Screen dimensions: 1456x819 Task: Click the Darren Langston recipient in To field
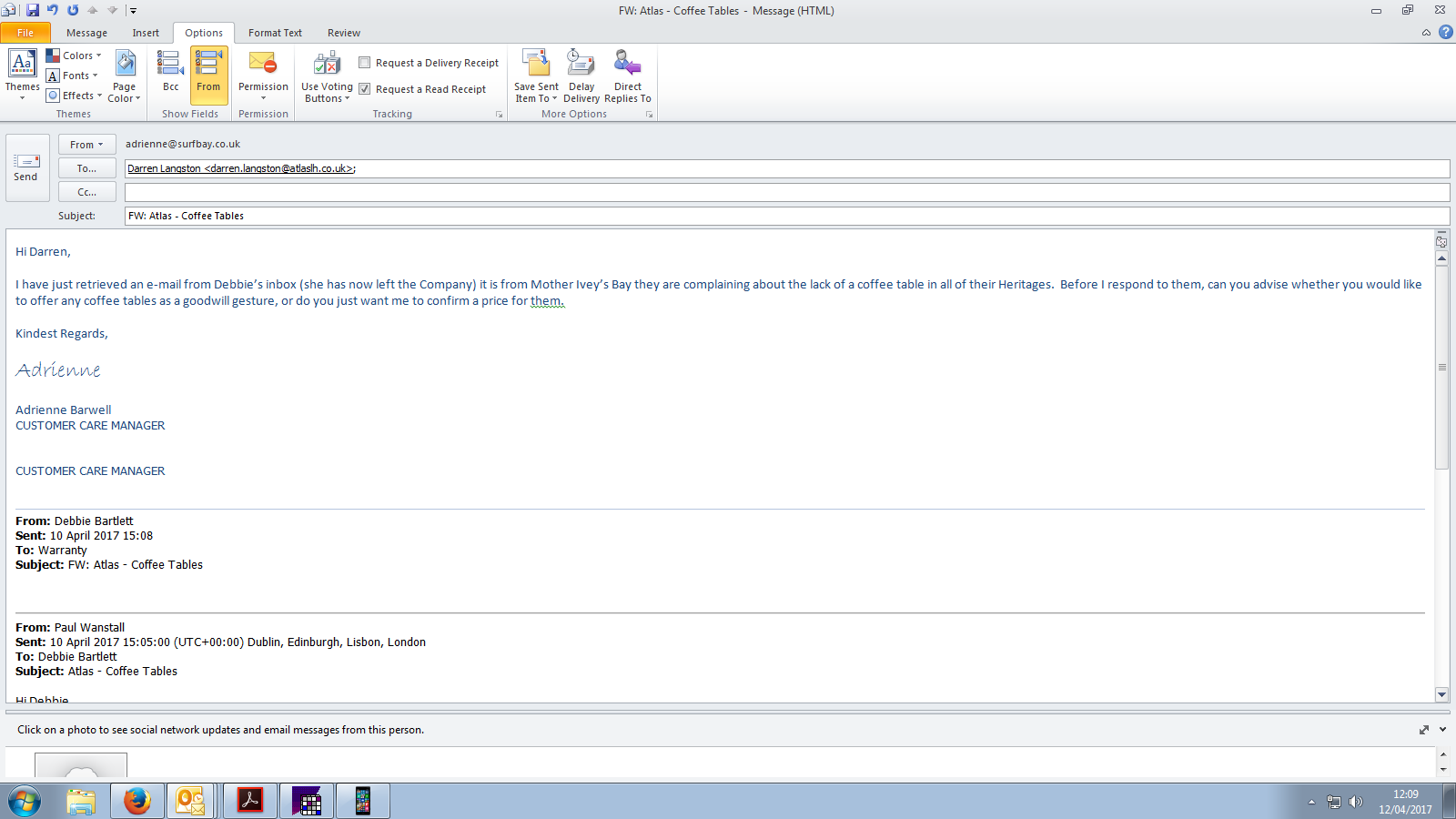241,168
